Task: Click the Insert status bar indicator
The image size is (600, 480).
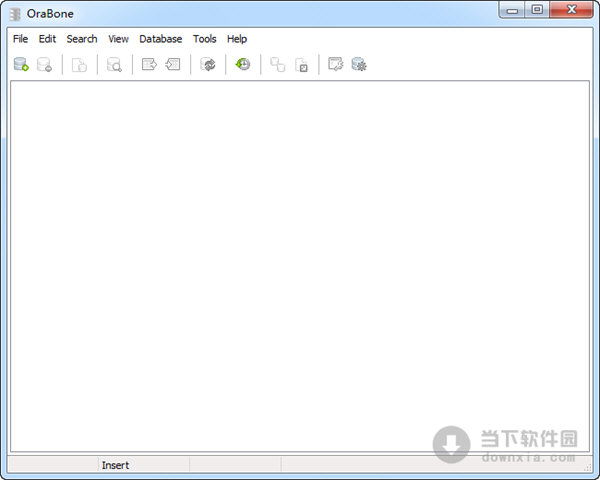Action: 115,465
